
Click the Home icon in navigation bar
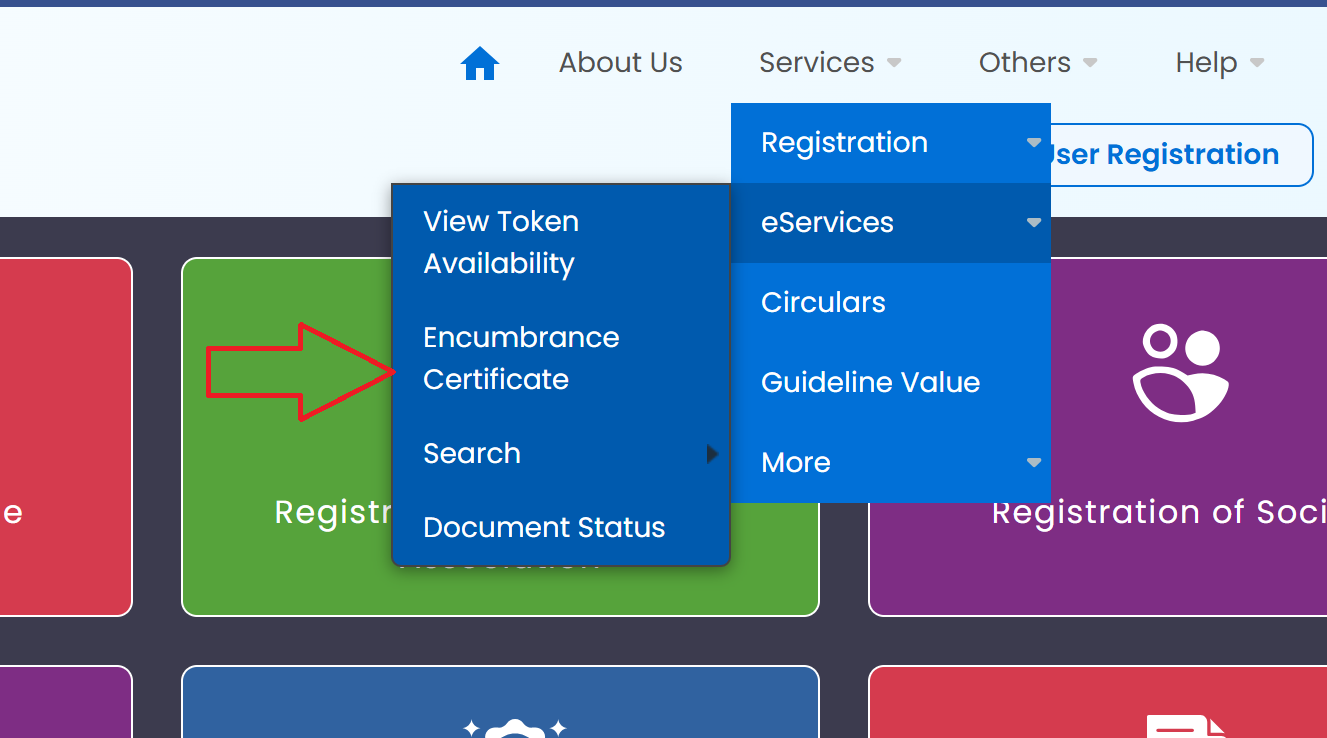[x=480, y=63]
